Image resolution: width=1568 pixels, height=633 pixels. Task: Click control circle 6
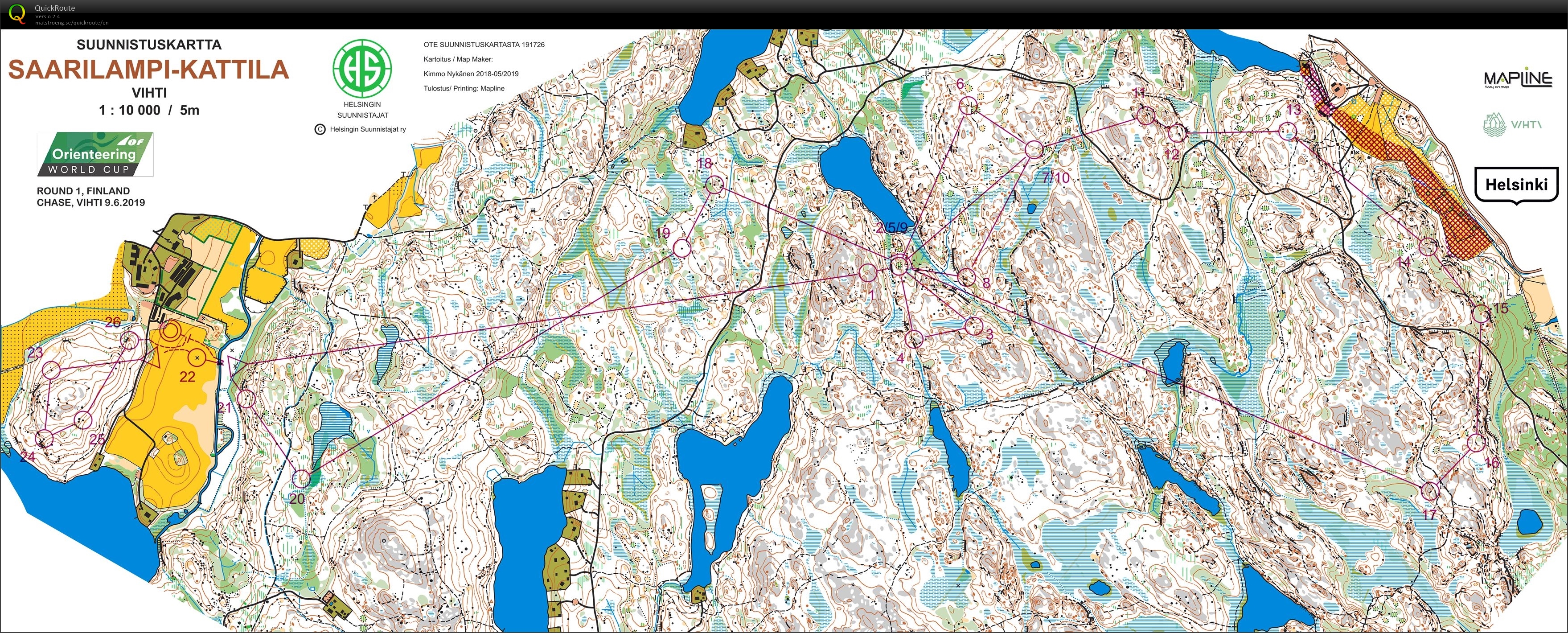(x=968, y=106)
